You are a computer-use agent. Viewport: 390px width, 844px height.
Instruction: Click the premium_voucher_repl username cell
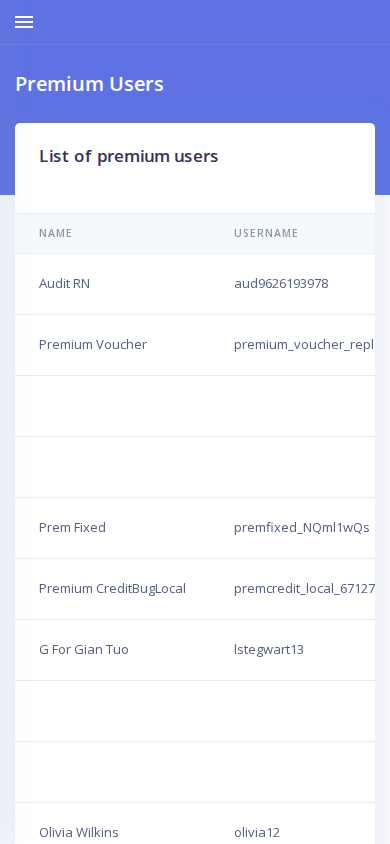click(304, 344)
